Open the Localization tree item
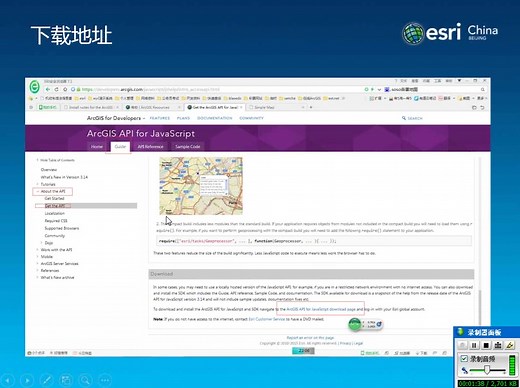 point(55,213)
